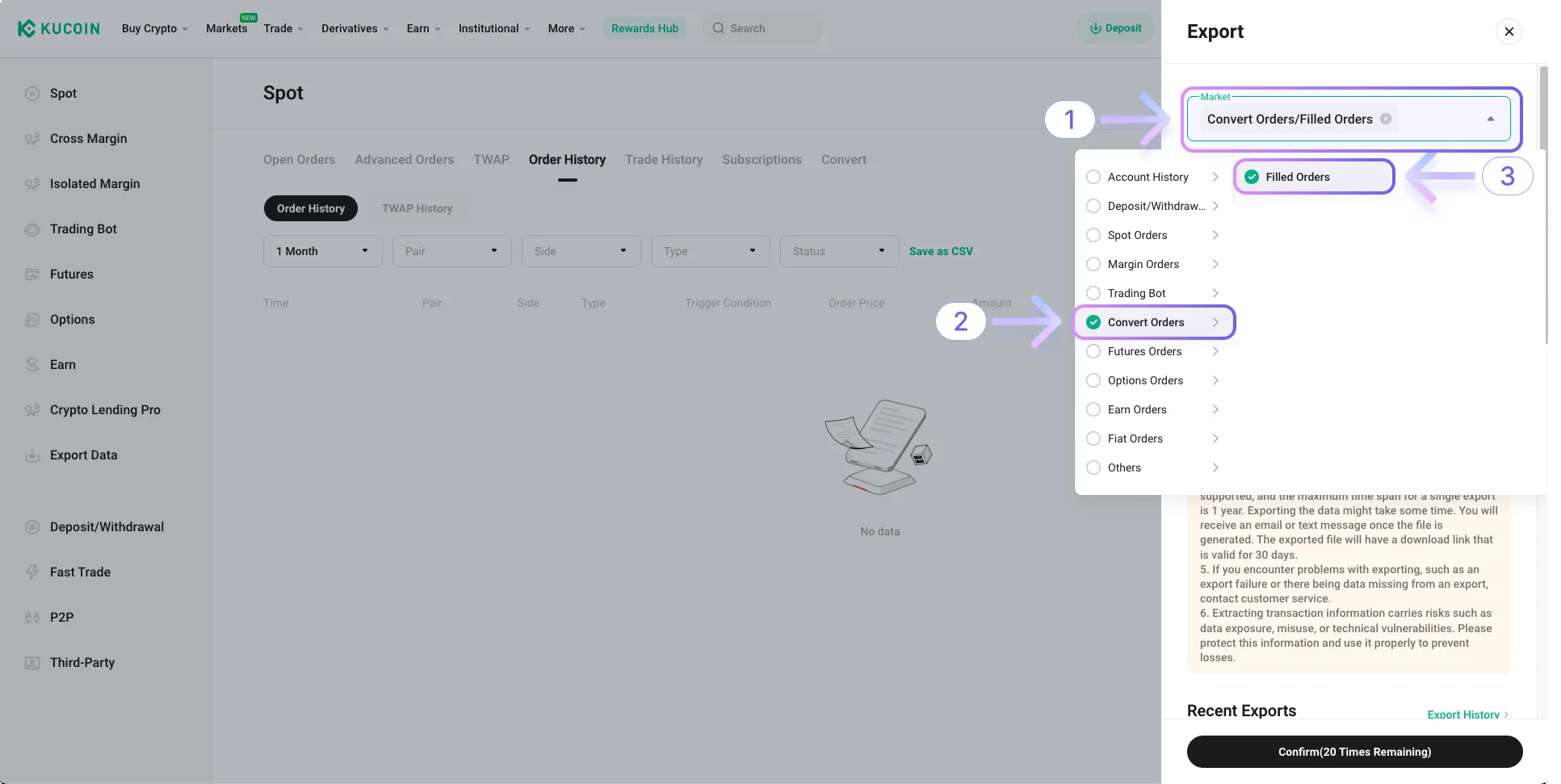Expand the Account History submenu chevron
Image resolution: width=1561 pixels, height=784 pixels.
pyautogui.click(x=1215, y=177)
